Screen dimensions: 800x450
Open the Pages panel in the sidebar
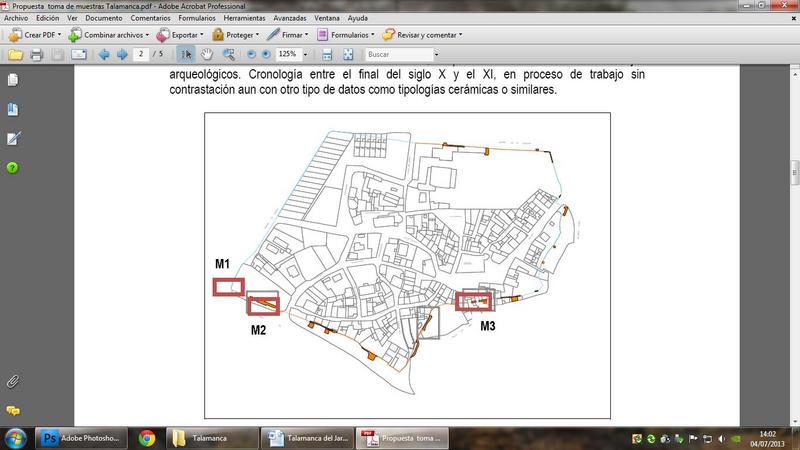13,80
